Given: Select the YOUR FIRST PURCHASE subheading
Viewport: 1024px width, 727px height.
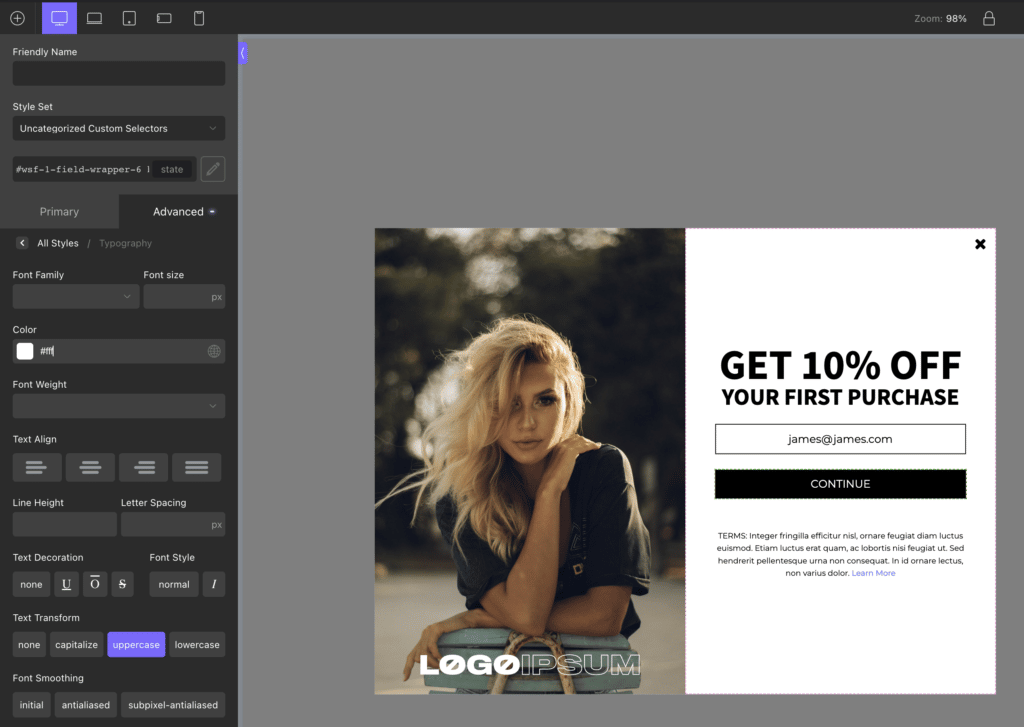Looking at the screenshot, I should coord(840,397).
